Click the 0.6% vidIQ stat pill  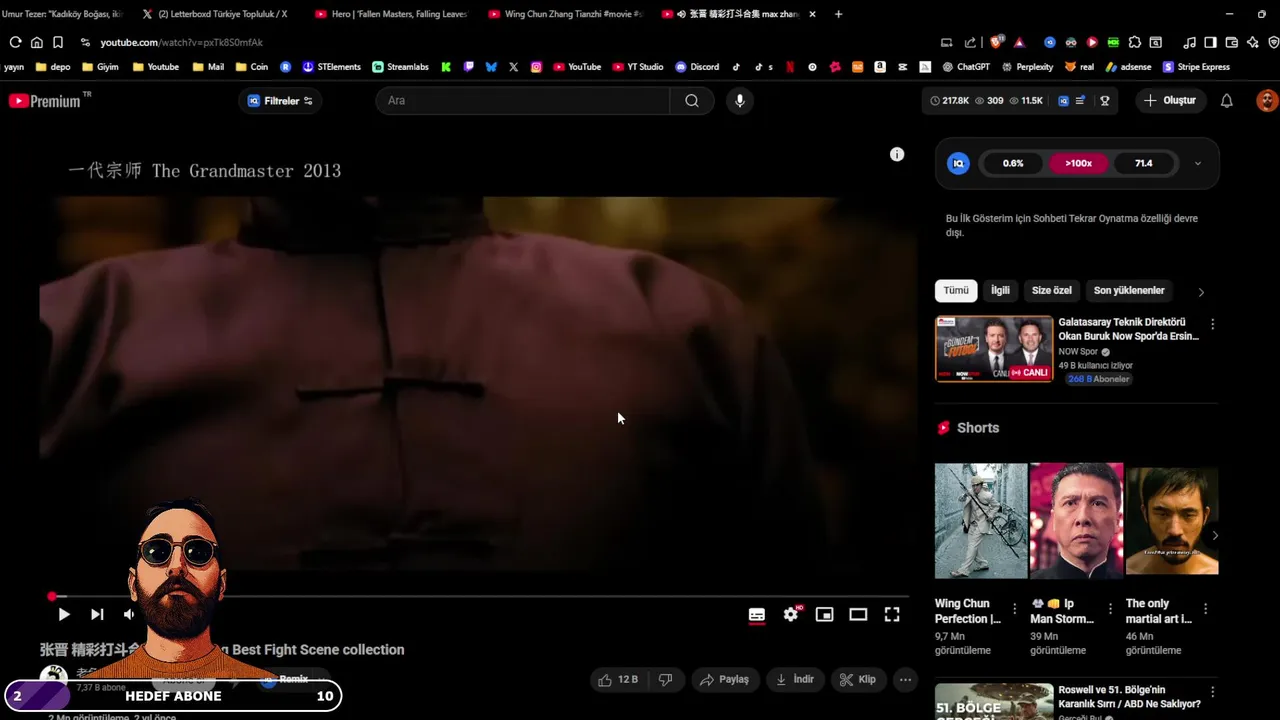[1013, 163]
